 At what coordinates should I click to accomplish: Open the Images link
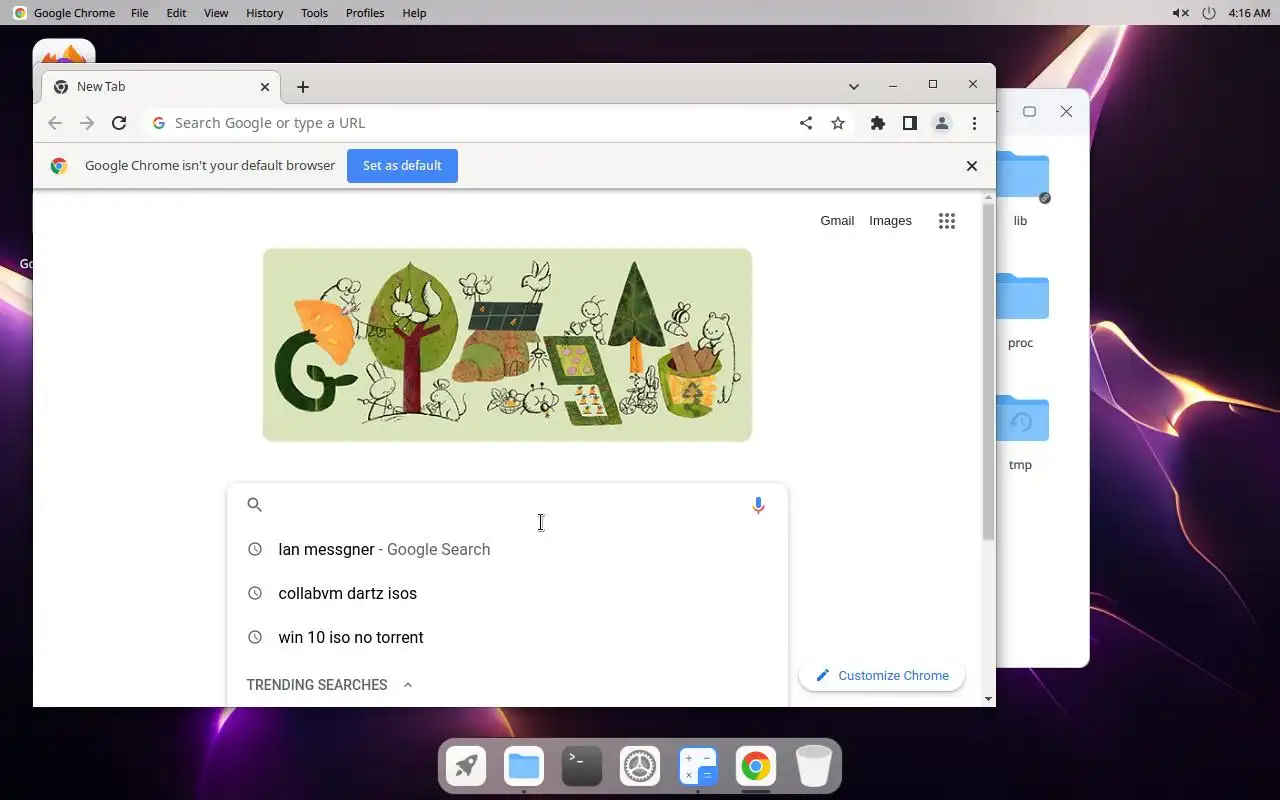coord(890,221)
